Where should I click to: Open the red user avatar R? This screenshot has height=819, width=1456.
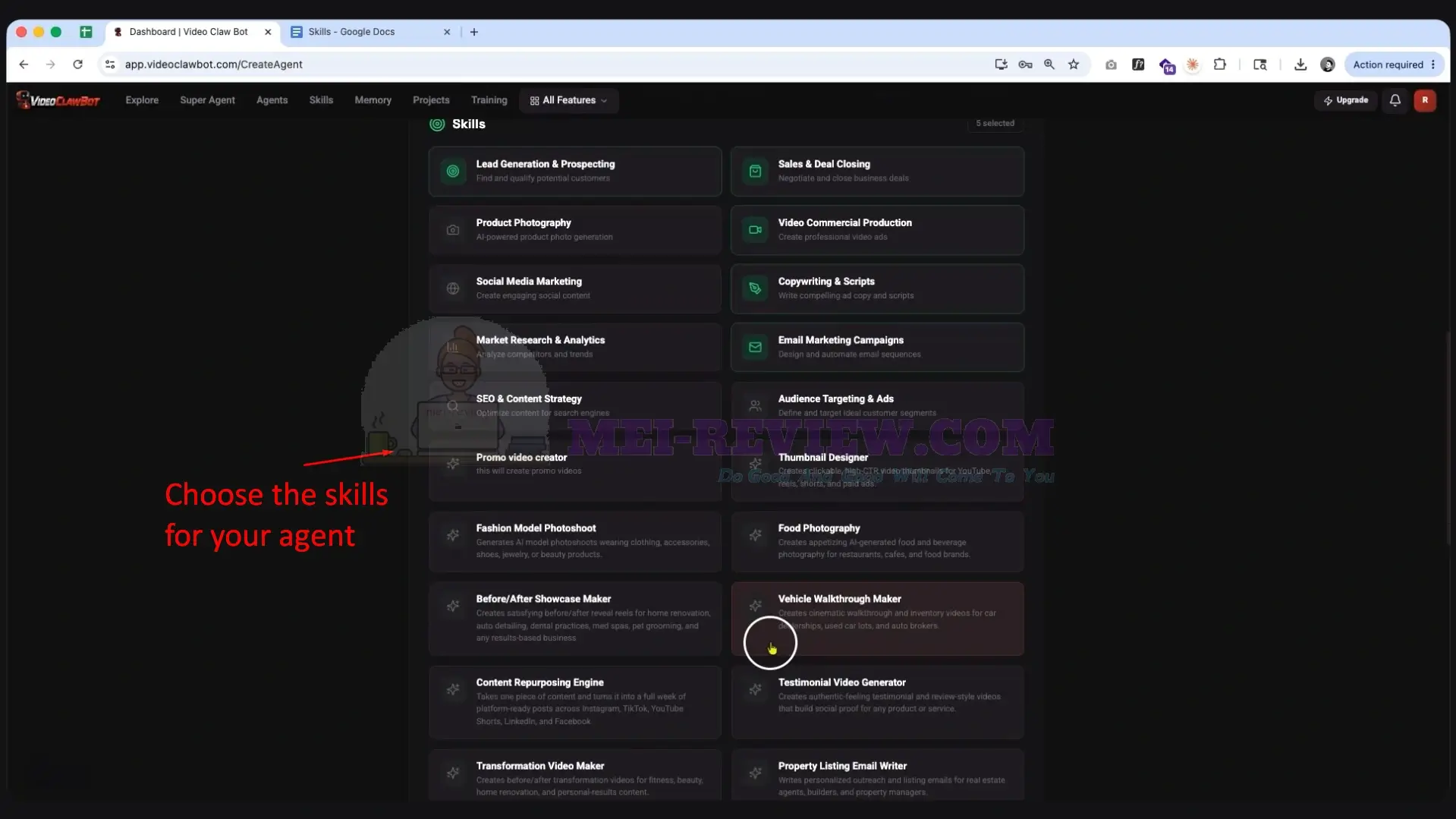tap(1424, 100)
